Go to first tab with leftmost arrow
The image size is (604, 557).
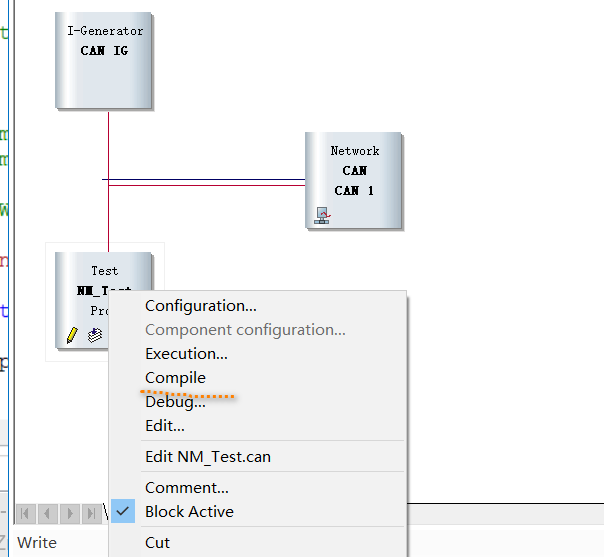[x=25, y=514]
